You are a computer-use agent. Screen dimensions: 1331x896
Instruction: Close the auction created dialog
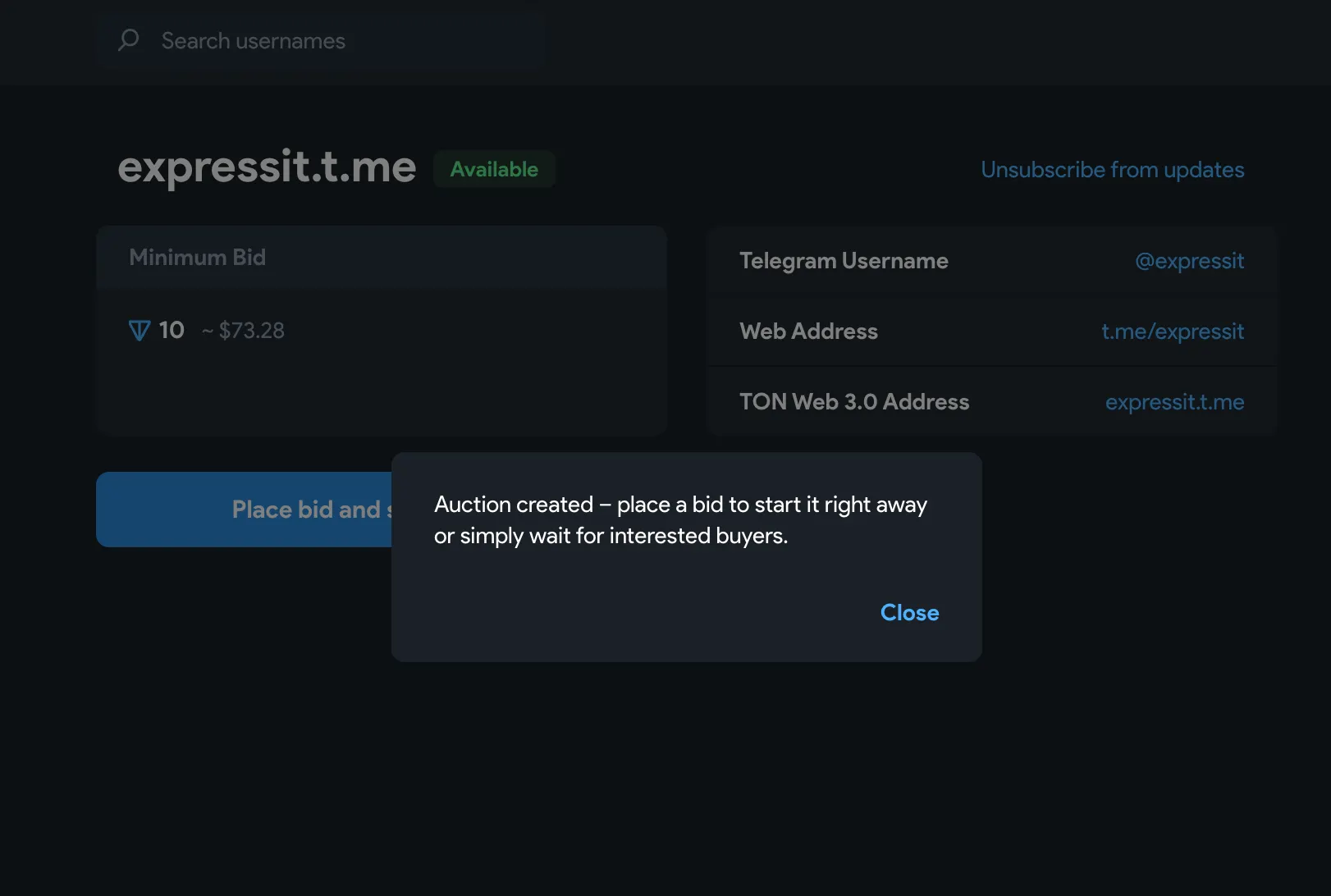point(909,613)
